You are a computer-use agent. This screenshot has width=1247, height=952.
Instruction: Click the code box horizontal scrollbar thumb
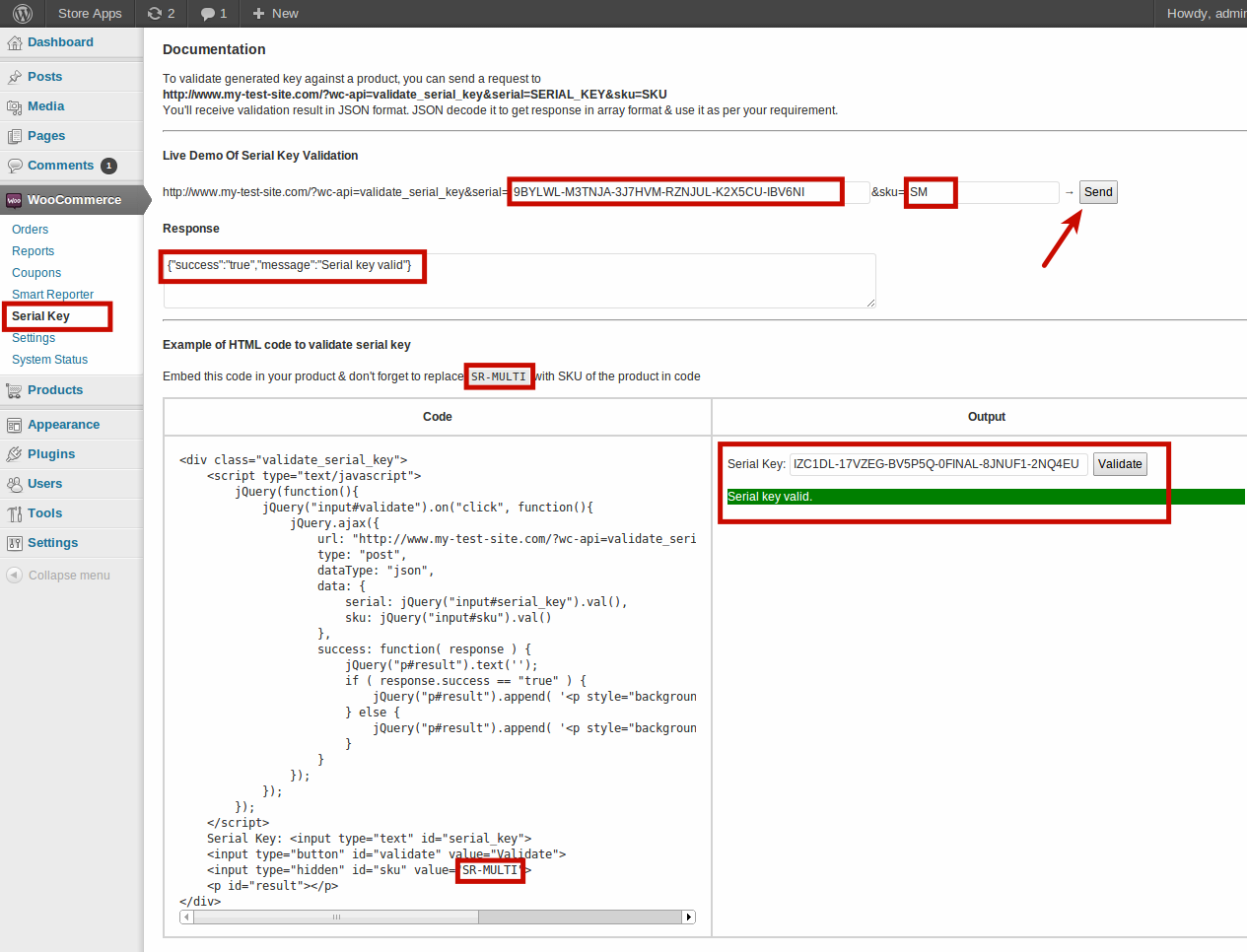[336, 918]
